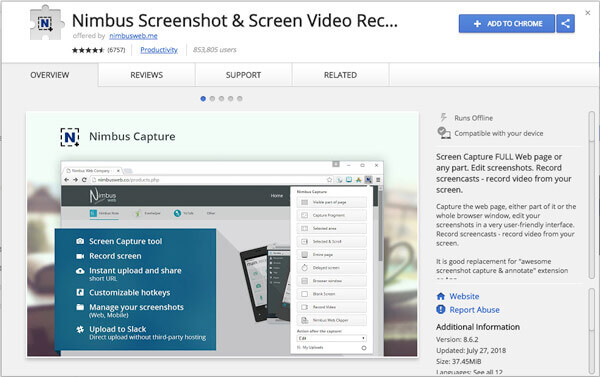Open the Support tab
The height and width of the screenshot is (377, 600).
click(x=243, y=75)
